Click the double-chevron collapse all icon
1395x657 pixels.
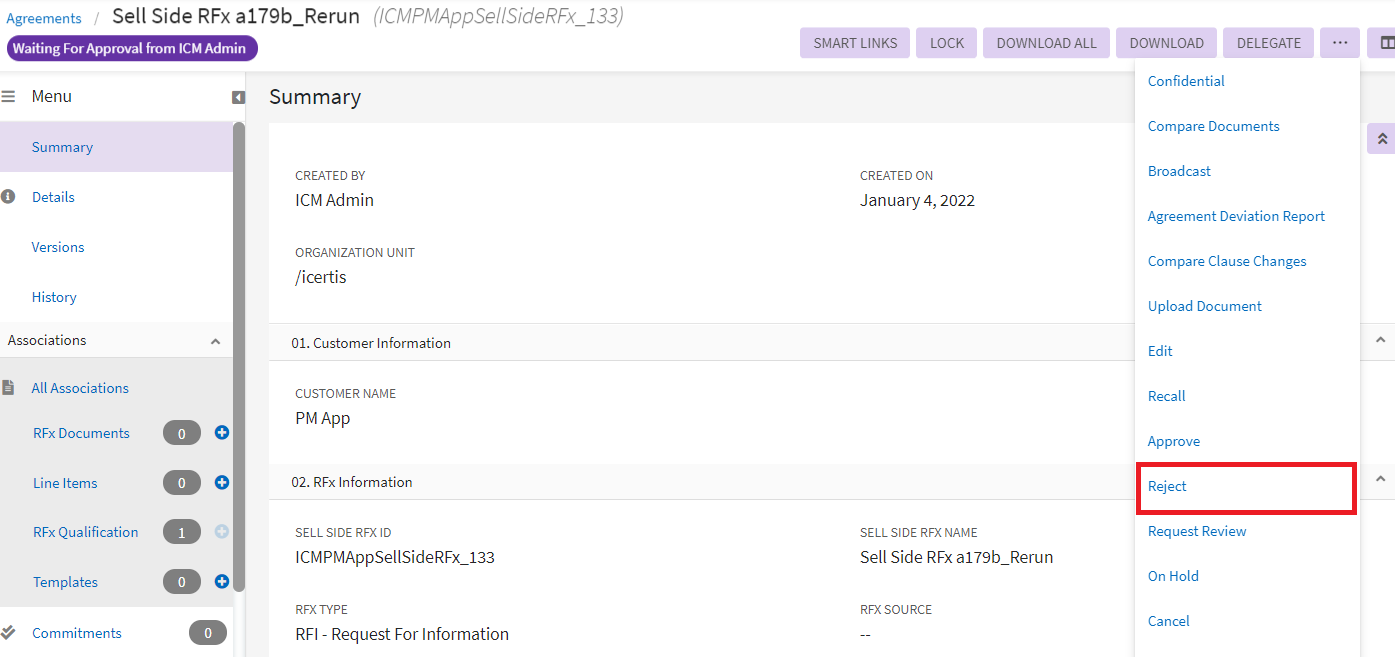pyautogui.click(x=1381, y=139)
